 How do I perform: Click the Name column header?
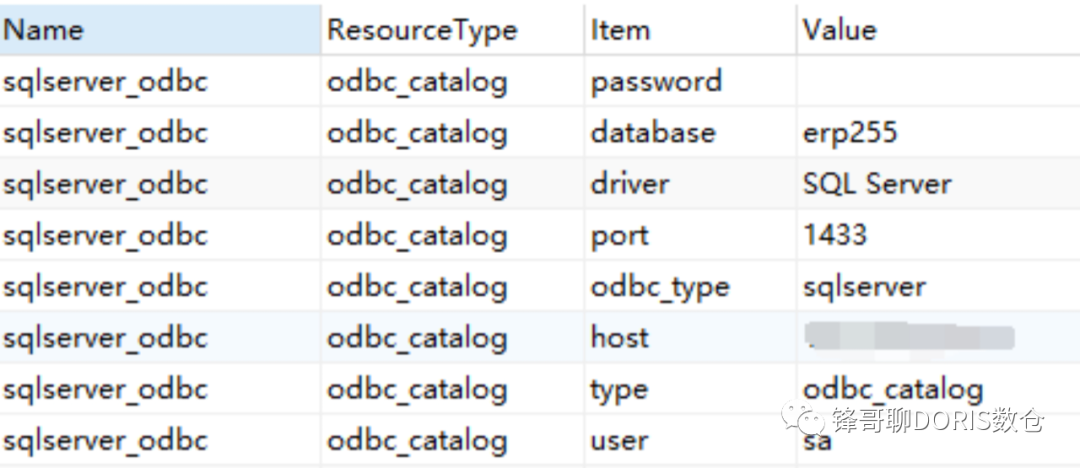43,29
